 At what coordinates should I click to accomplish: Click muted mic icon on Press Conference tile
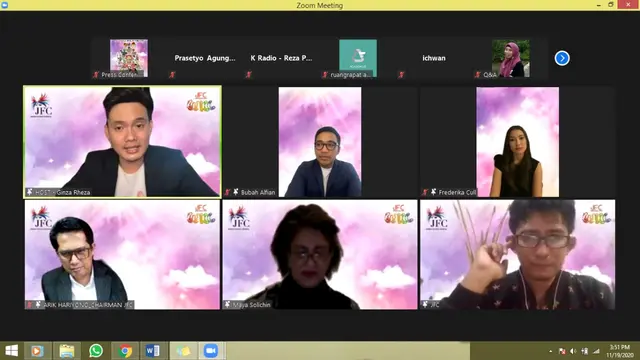coord(96,75)
